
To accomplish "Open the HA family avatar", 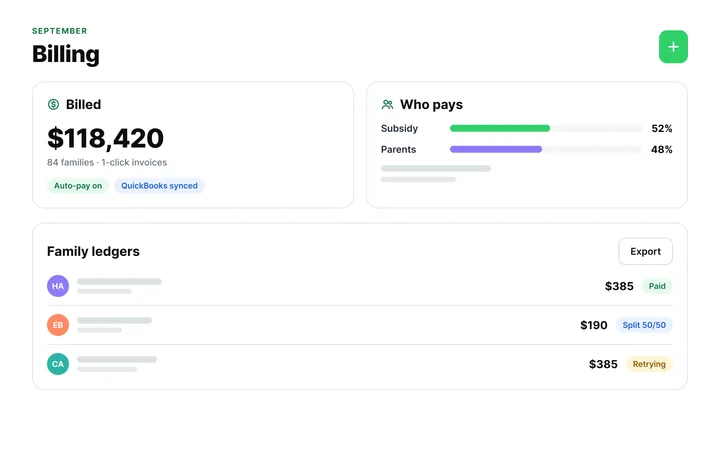I will click(58, 286).
